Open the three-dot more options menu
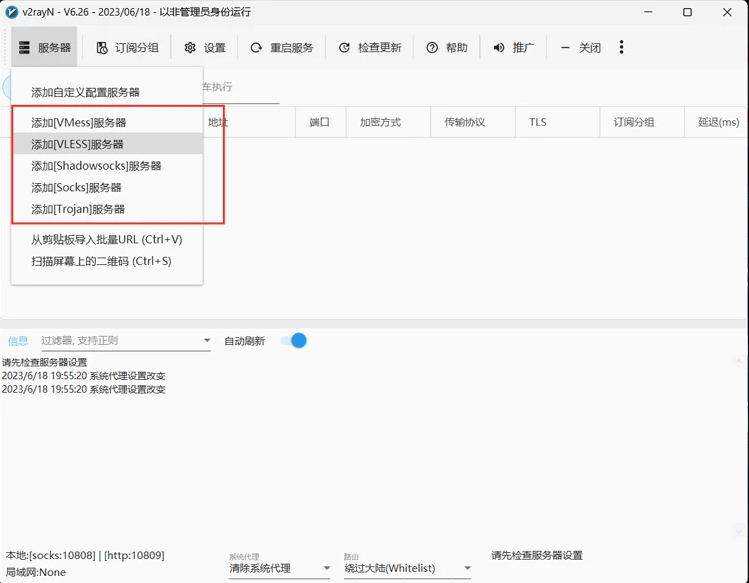This screenshot has height=583, width=749. tap(621, 47)
